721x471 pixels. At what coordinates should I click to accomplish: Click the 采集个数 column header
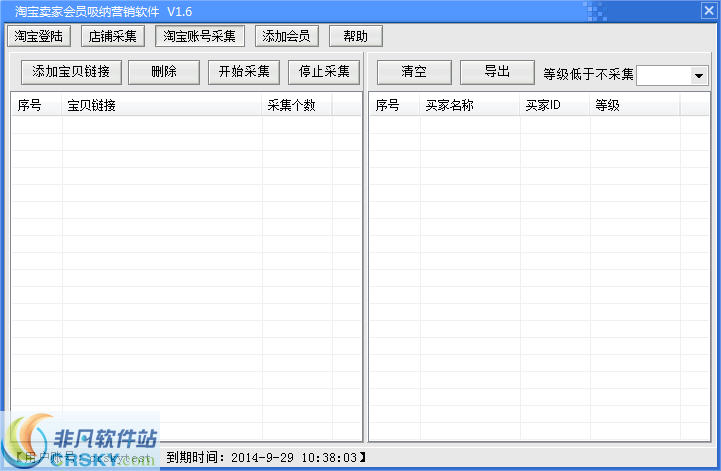coord(297,105)
